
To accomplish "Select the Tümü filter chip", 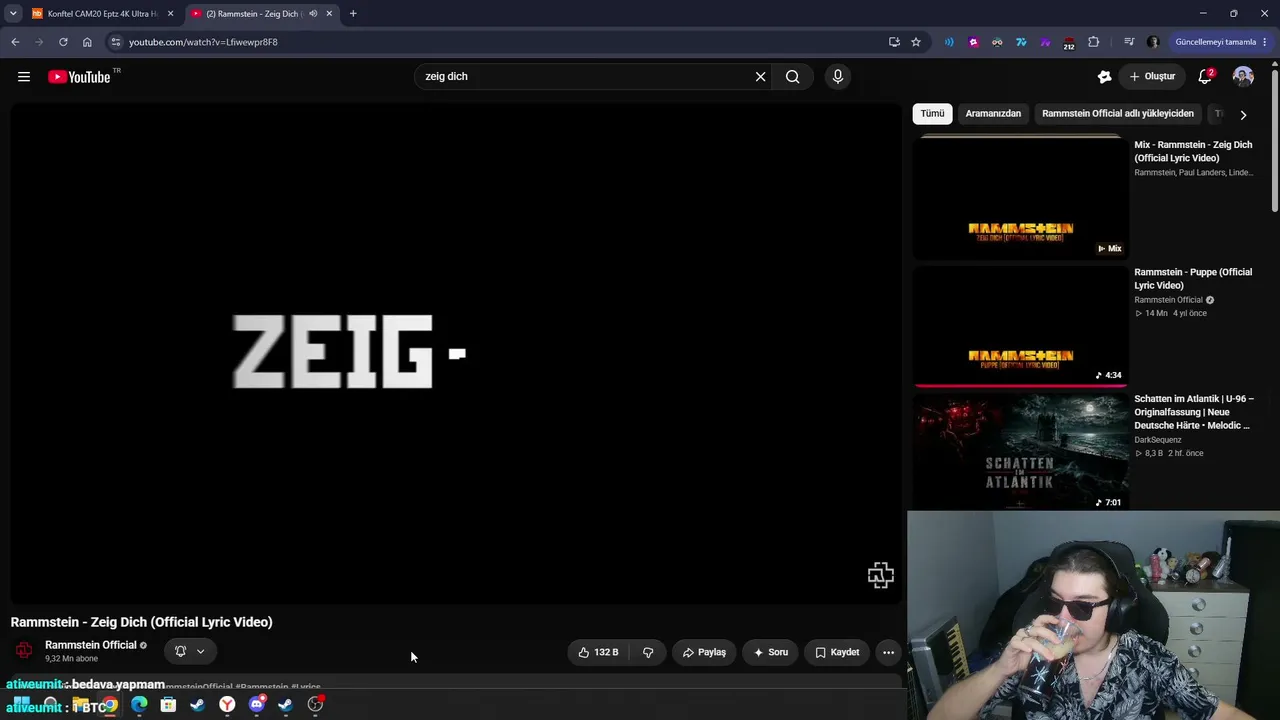I will point(932,114).
